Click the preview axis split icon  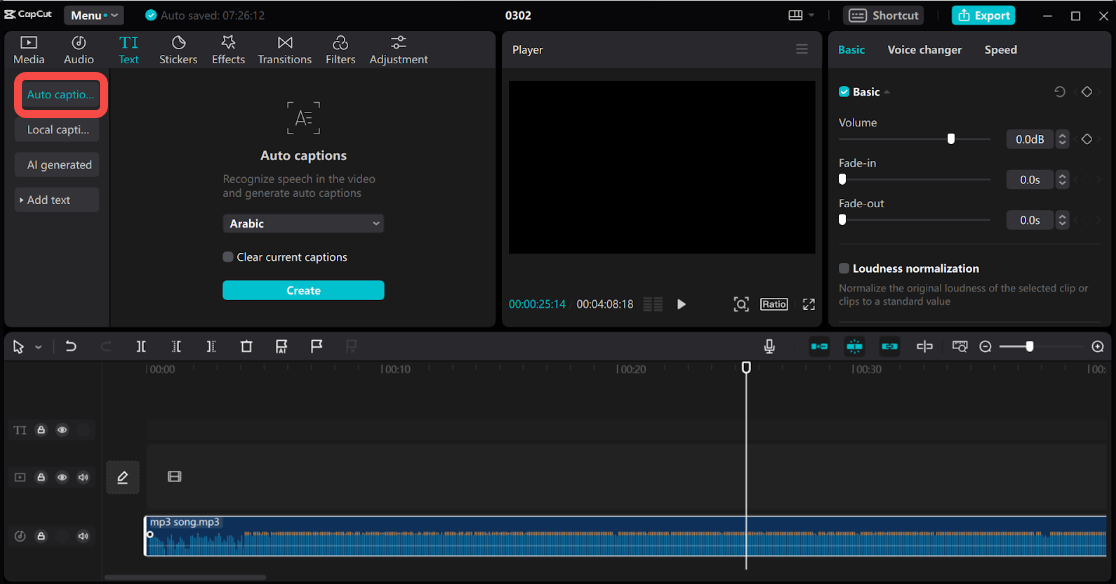coord(925,346)
